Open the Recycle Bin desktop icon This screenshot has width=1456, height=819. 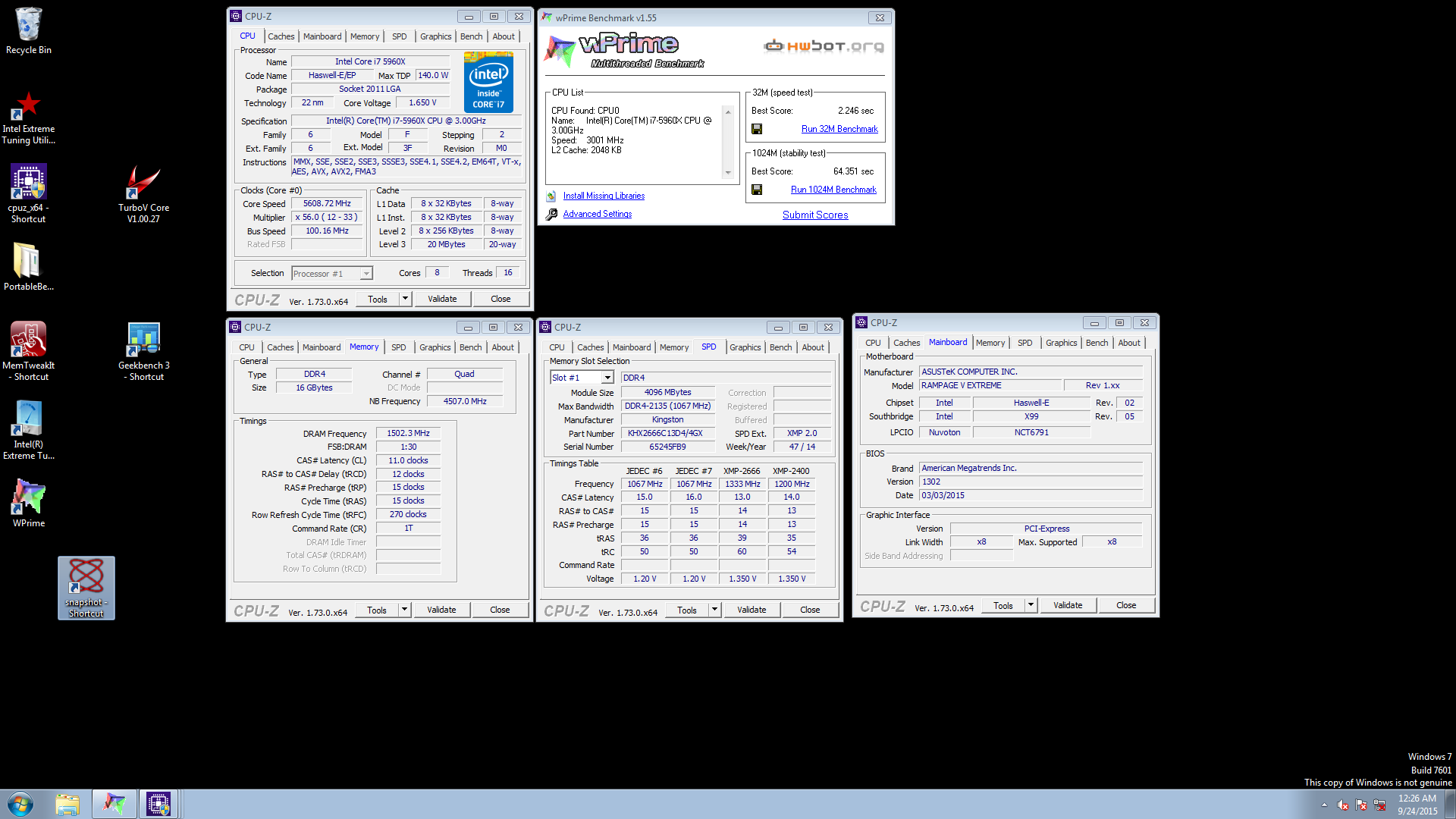point(28,30)
